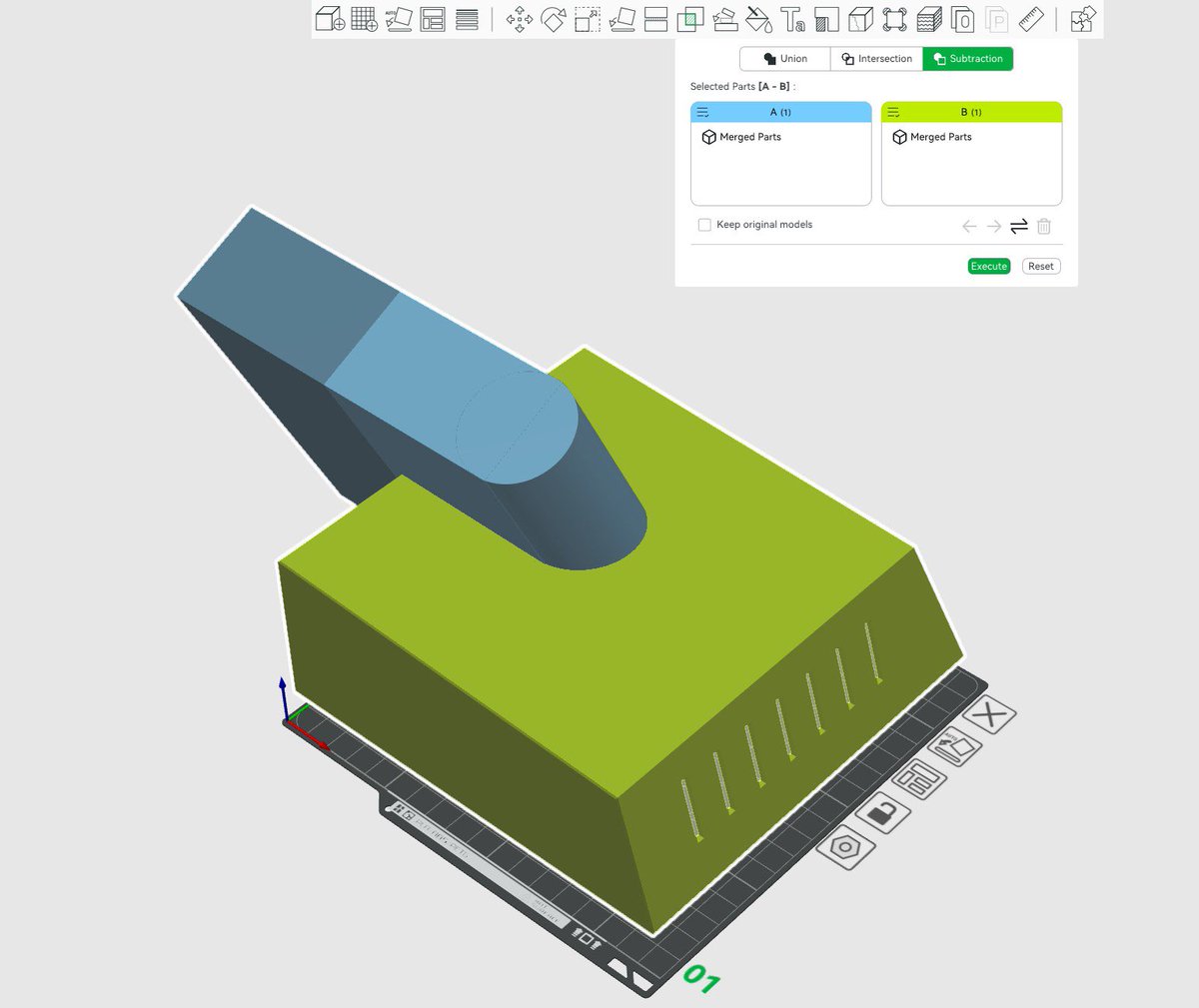
Task: Select the color painting bucket icon
Action: [759, 19]
